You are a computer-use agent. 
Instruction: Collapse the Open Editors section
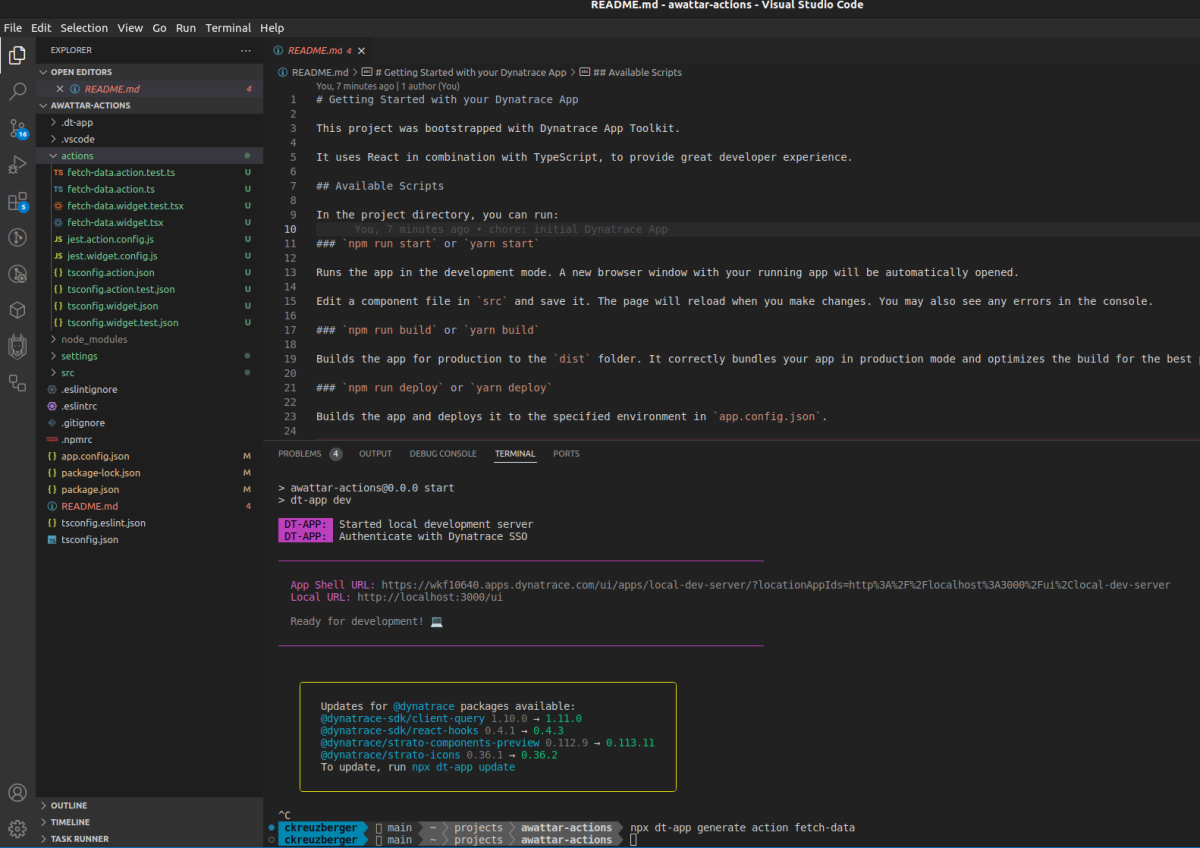pos(81,72)
